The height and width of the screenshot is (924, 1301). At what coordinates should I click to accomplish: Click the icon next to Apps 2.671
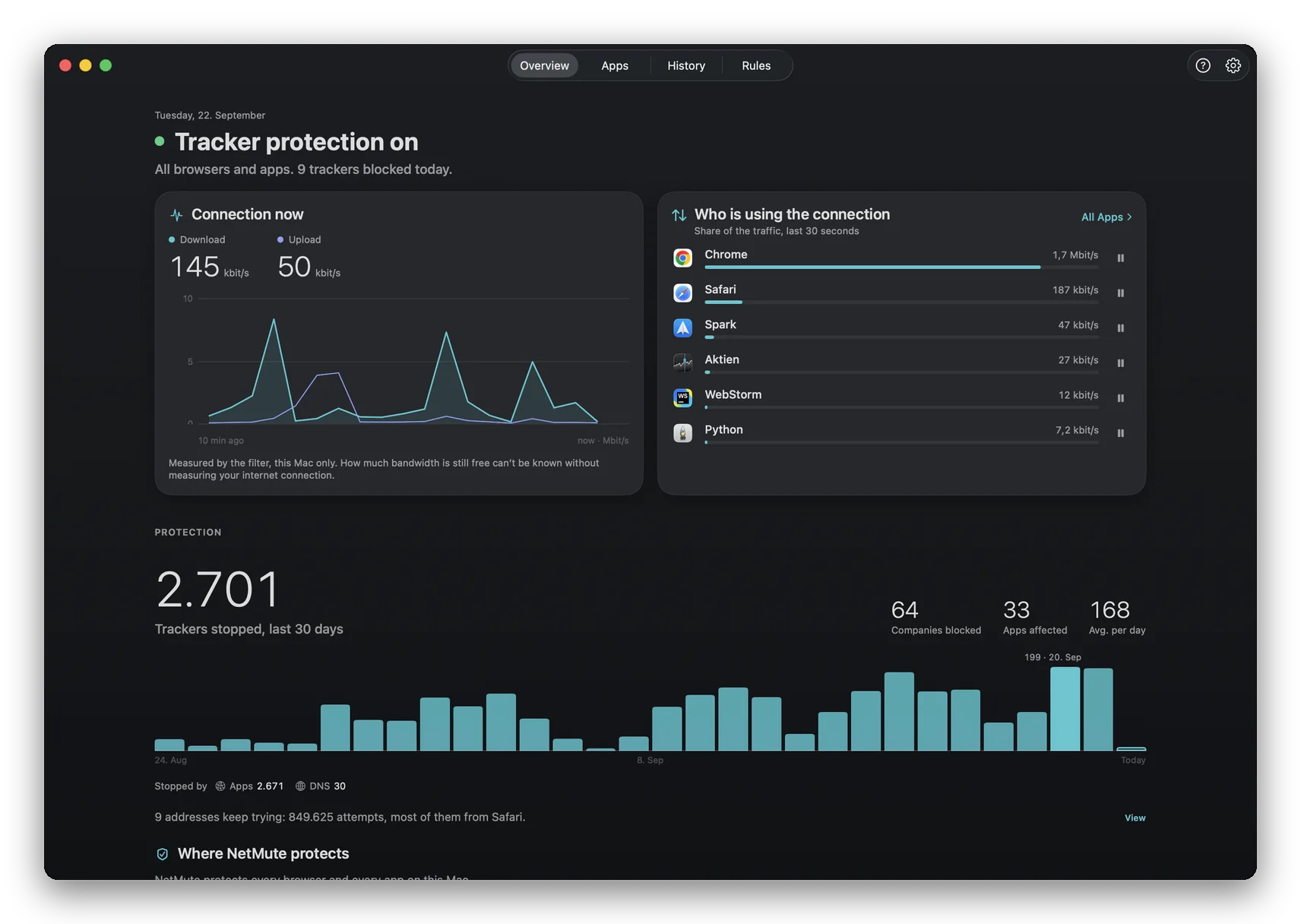click(x=220, y=786)
